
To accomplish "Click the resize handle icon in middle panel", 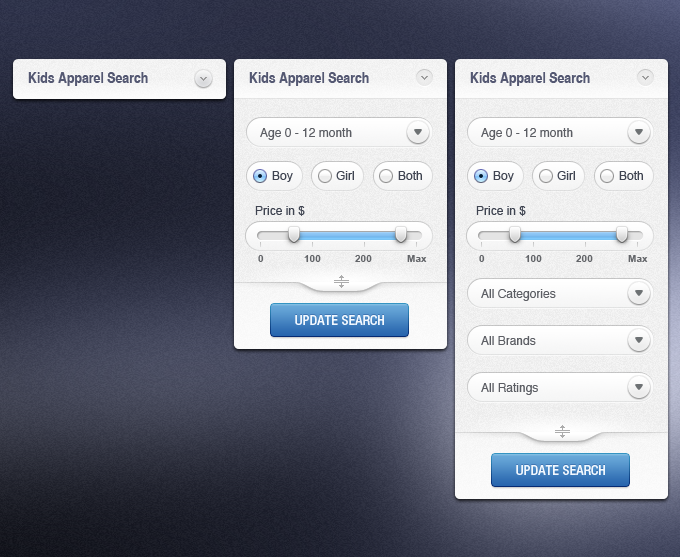I will click(x=341, y=281).
